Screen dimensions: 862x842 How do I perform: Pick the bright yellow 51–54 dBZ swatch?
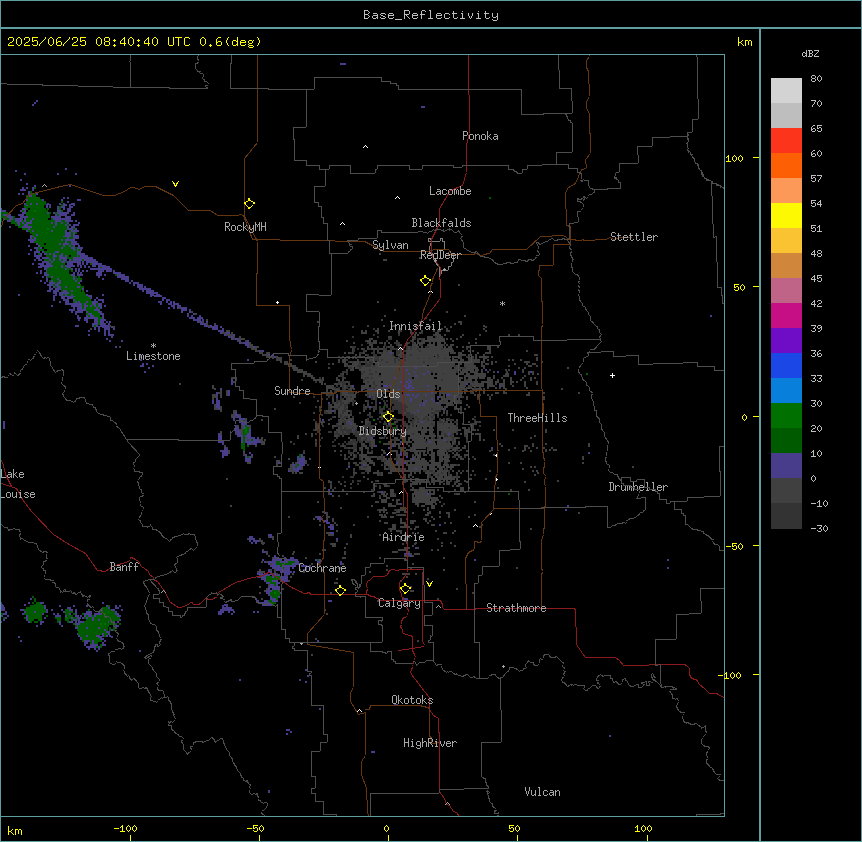786,215
